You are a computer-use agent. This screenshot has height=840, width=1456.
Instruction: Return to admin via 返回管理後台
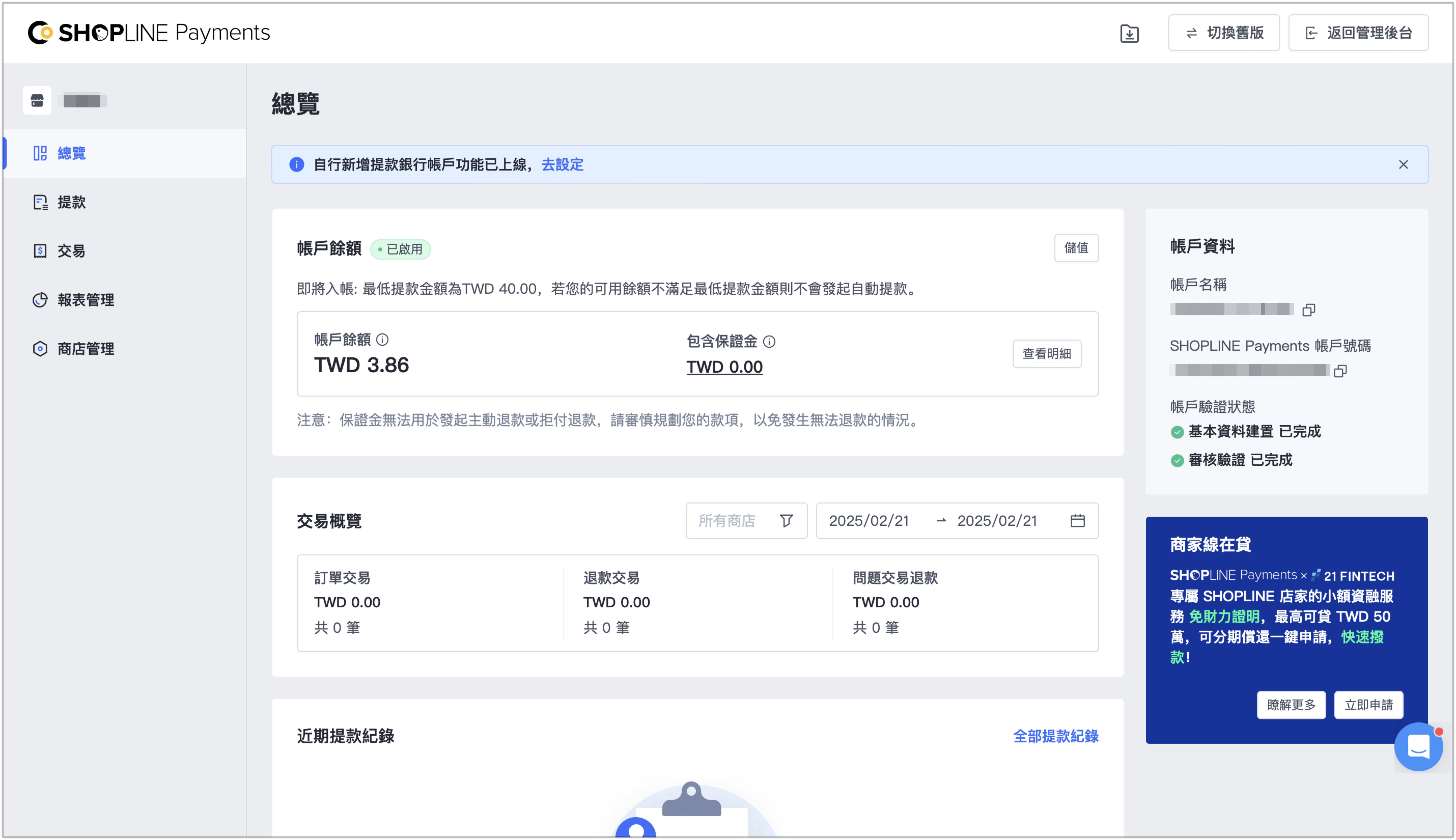tap(1358, 33)
